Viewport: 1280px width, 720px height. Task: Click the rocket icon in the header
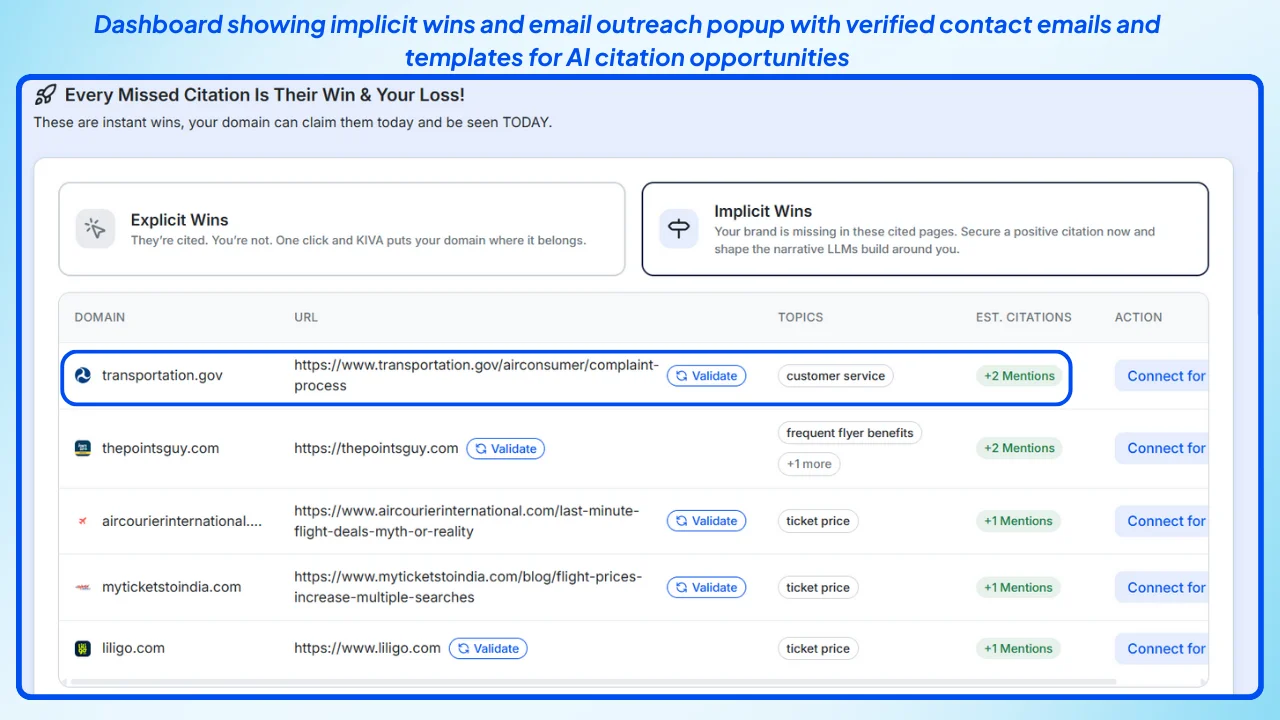pyautogui.click(x=44, y=95)
